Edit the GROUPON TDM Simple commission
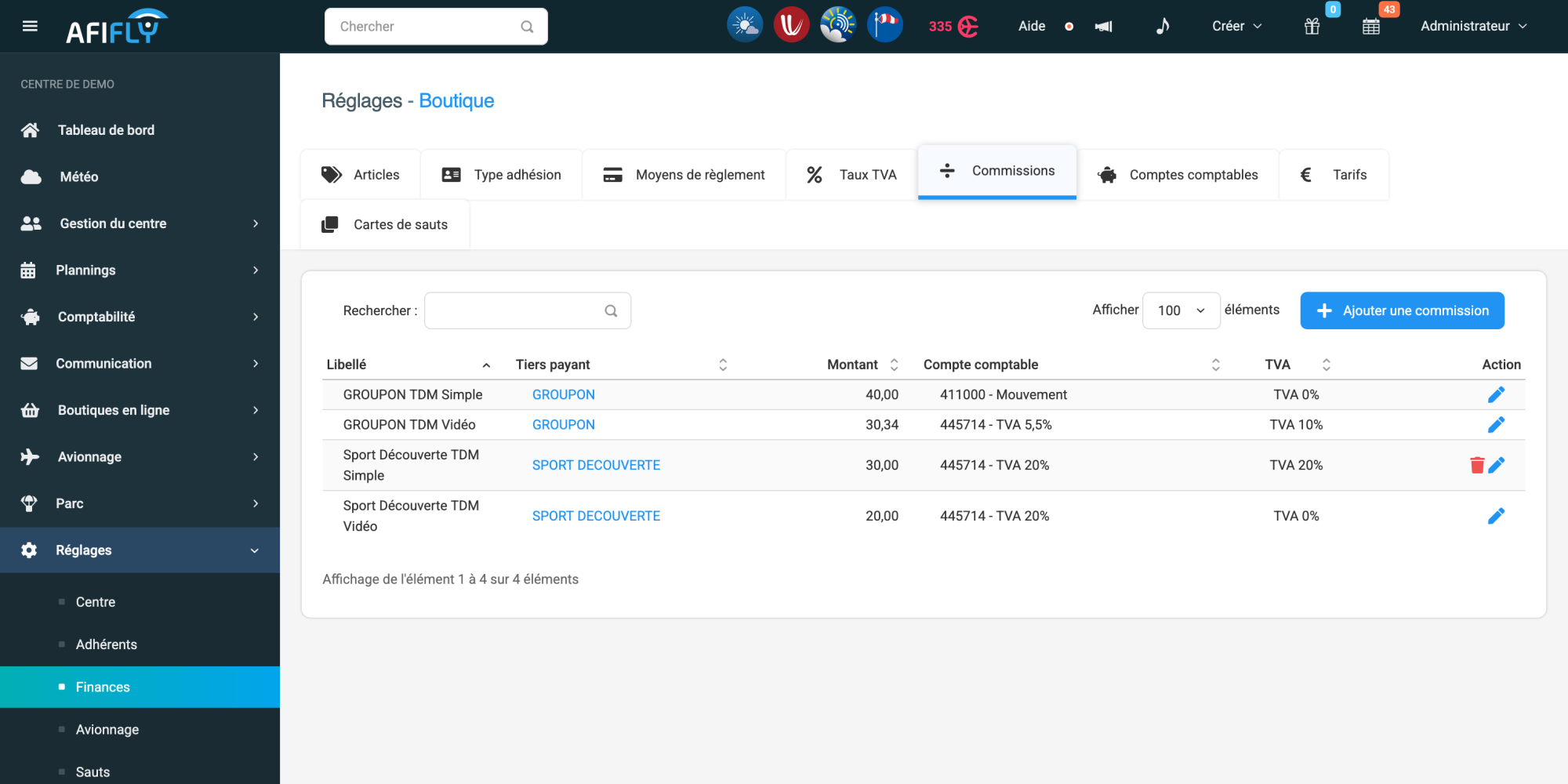 tap(1496, 394)
